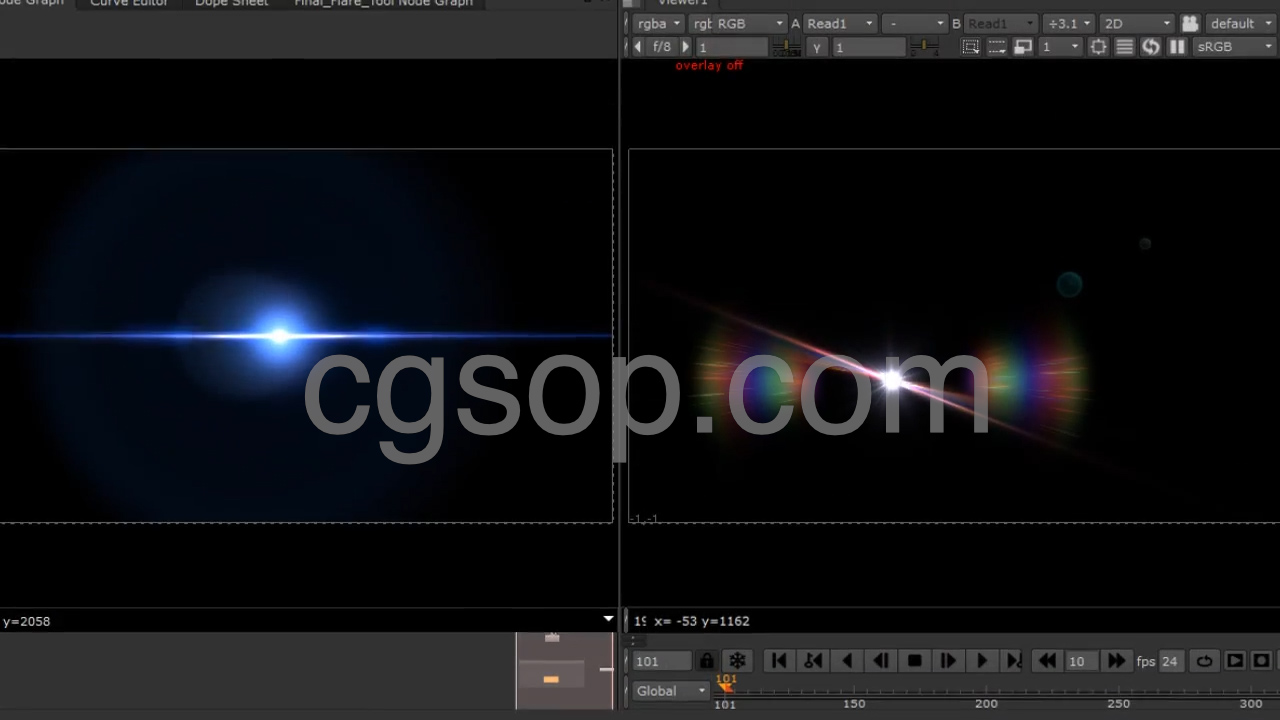Click the flipbook viewer icon

[x=1235, y=661]
